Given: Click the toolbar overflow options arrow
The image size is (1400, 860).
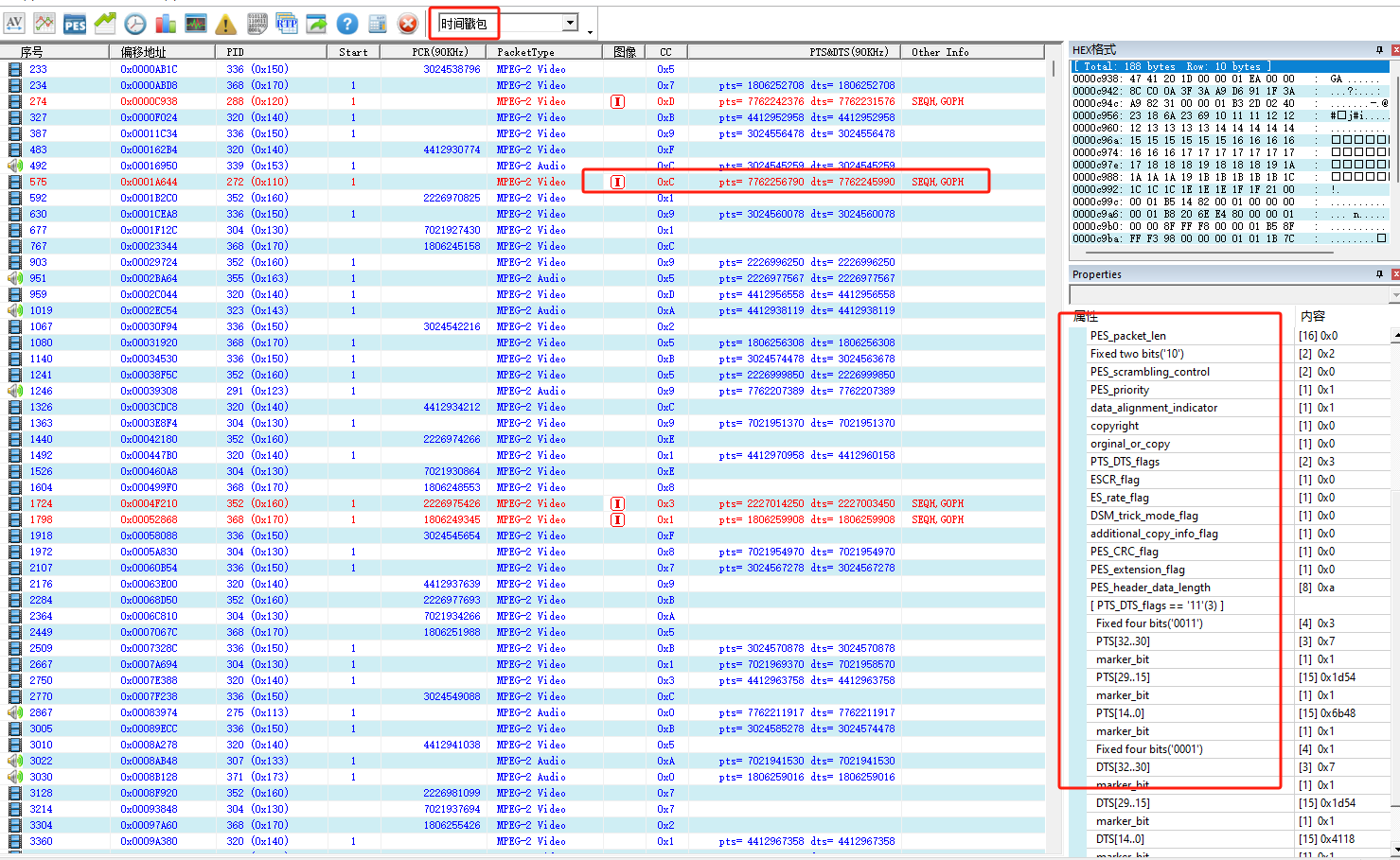Looking at the screenshot, I should pos(591,32).
